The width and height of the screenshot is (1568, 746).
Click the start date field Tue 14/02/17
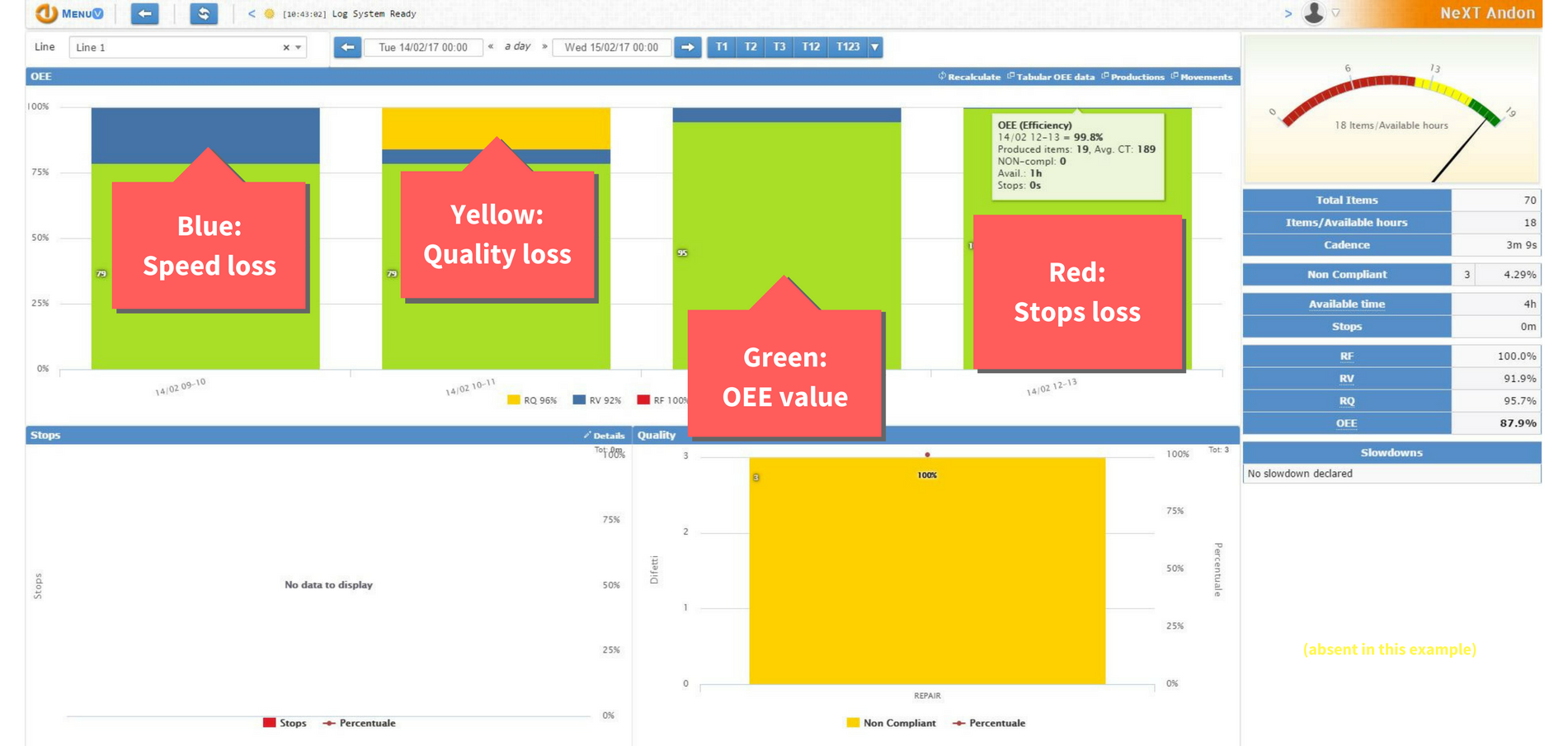click(x=422, y=47)
